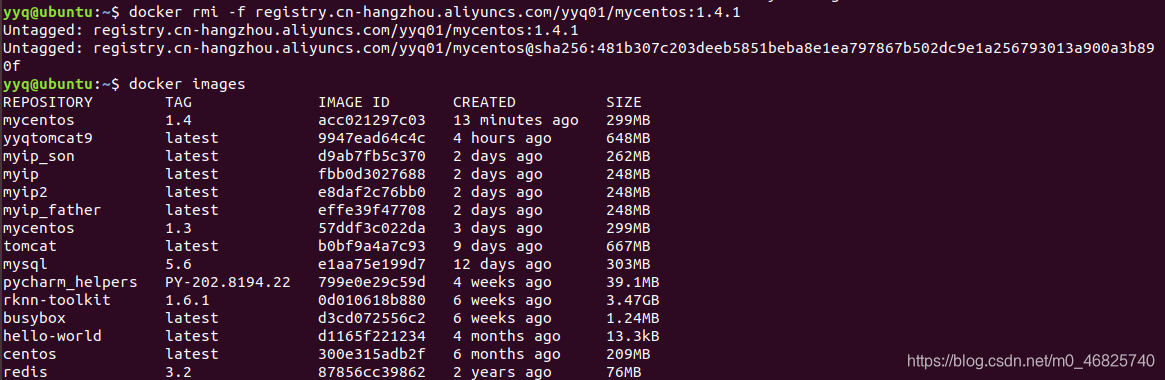
Task: Click '12 days ago' created value
Action: tap(502, 264)
